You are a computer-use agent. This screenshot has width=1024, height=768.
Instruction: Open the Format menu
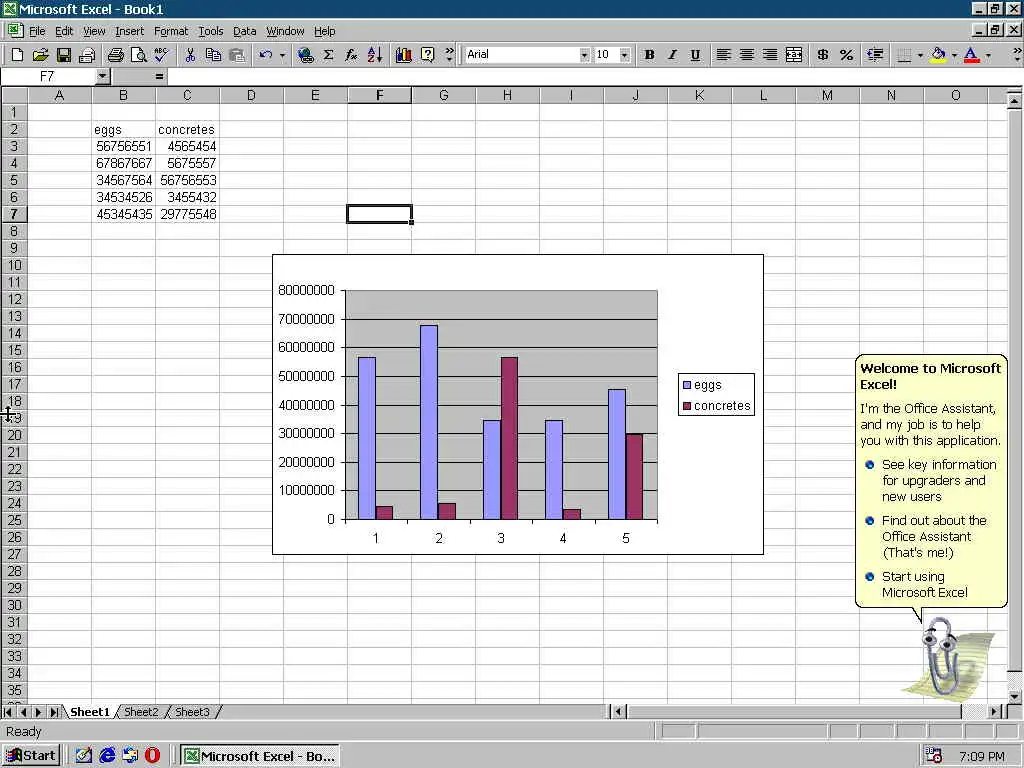pos(171,31)
